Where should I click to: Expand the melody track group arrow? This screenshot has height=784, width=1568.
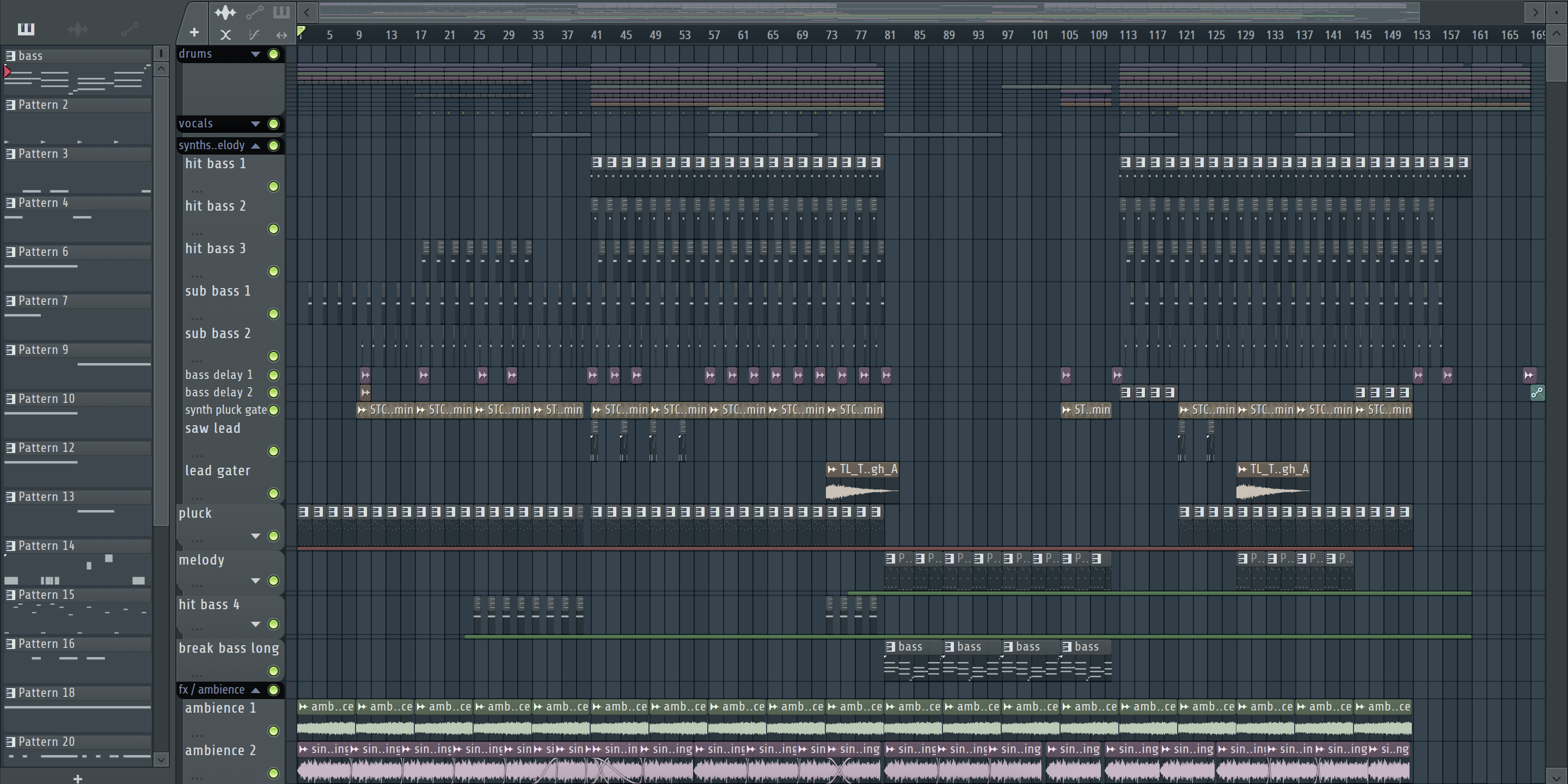coord(256,581)
